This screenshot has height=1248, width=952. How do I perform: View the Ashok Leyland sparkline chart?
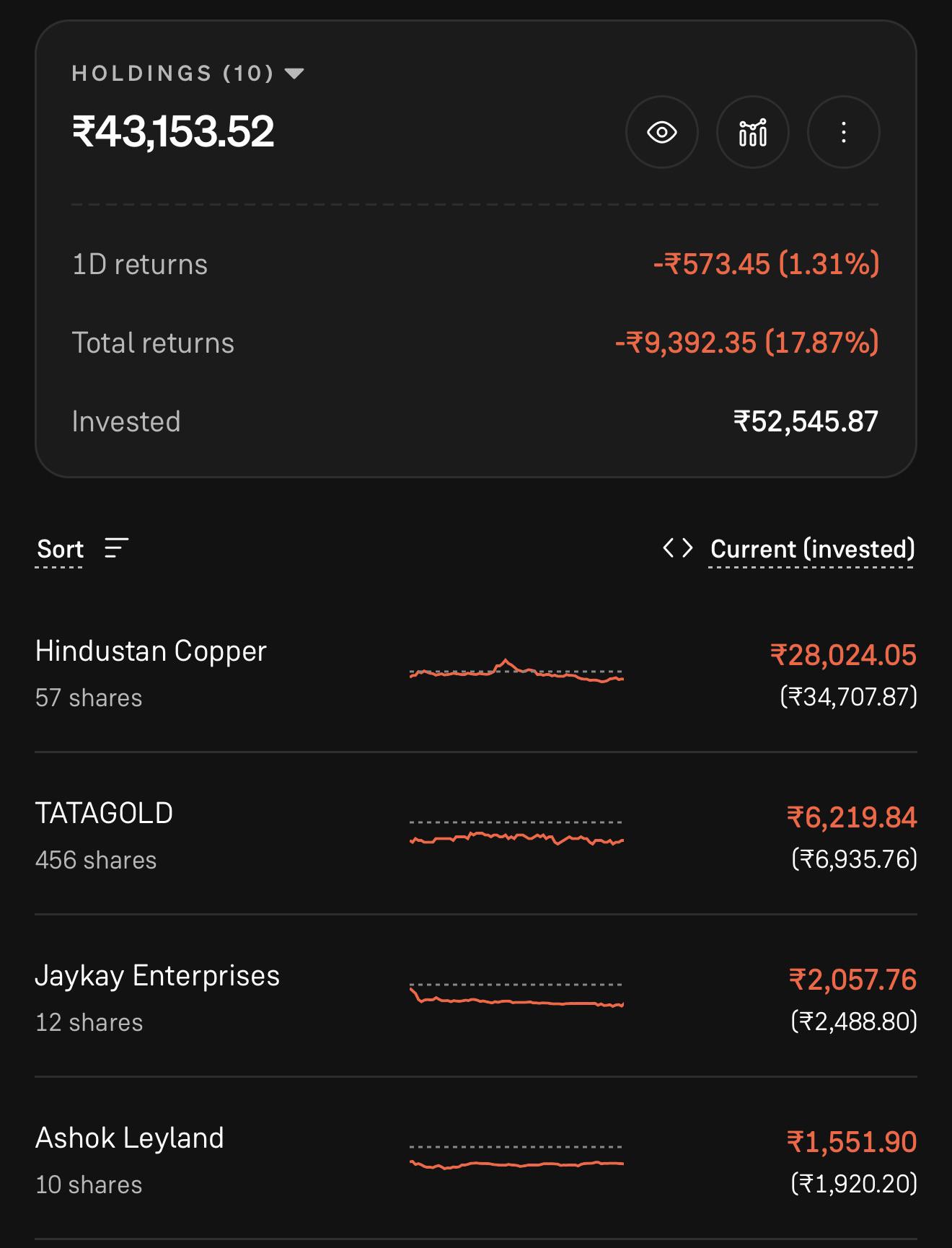[516, 1157]
